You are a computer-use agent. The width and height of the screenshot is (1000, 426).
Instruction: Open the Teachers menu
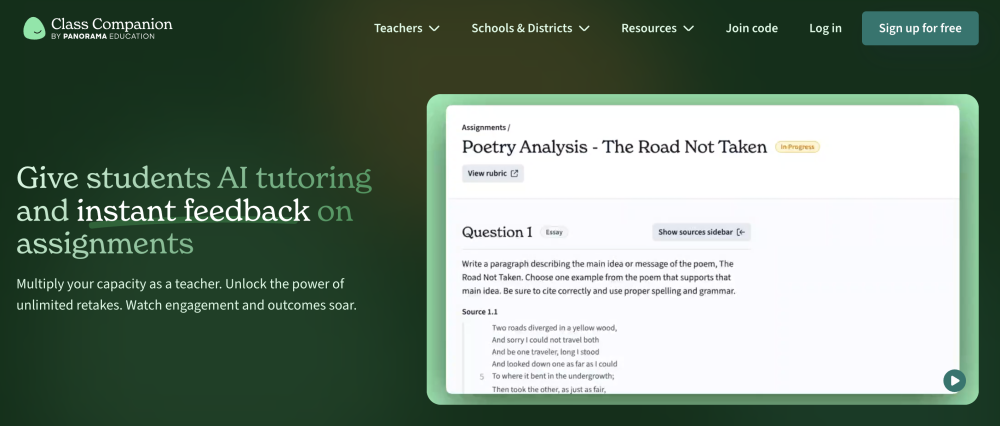coord(407,28)
